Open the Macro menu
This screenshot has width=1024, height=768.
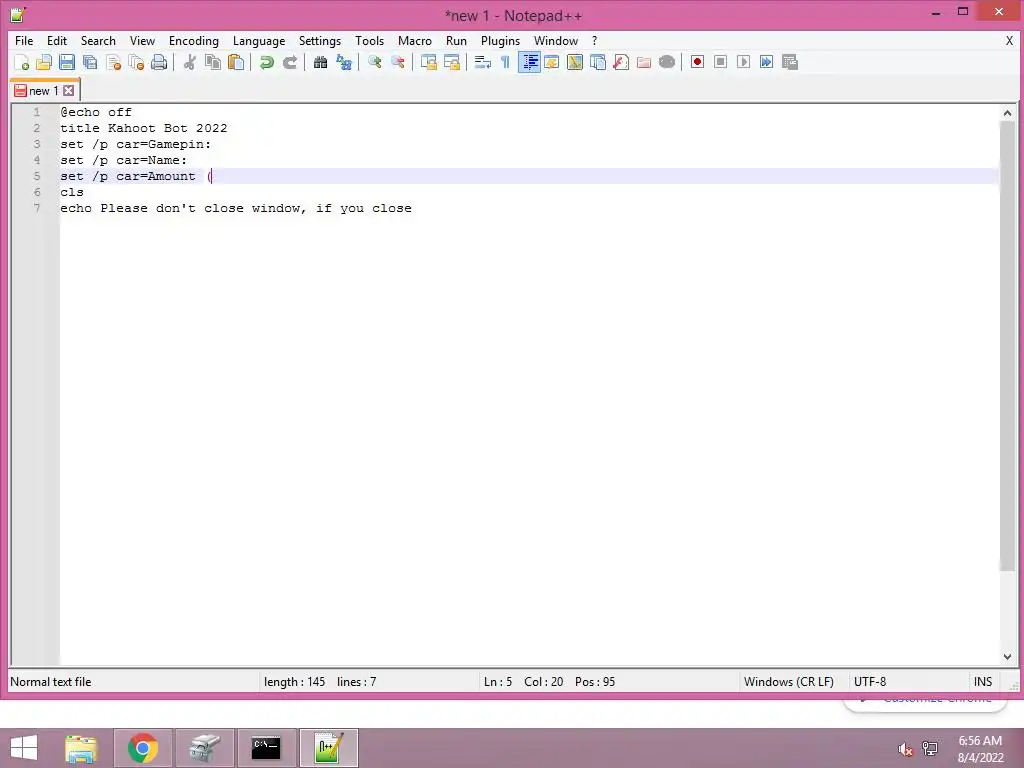click(x=415, y=40)
